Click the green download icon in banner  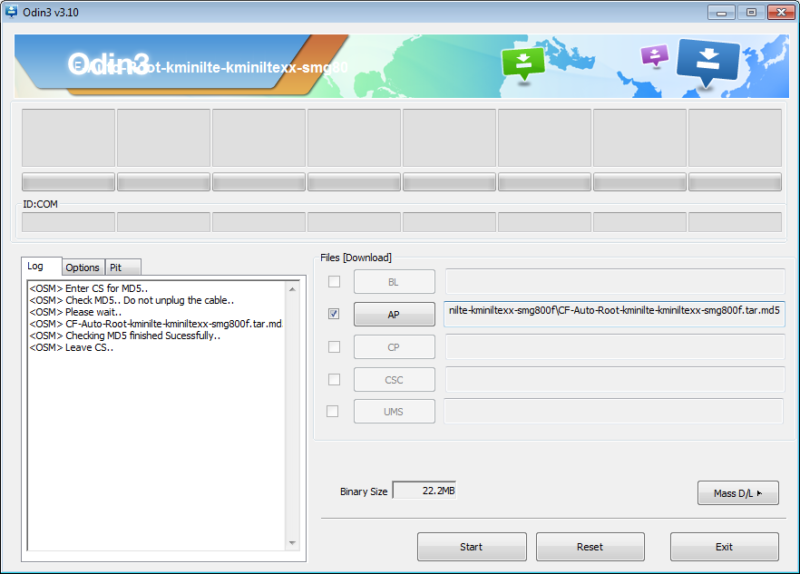(x=523, y=63)
